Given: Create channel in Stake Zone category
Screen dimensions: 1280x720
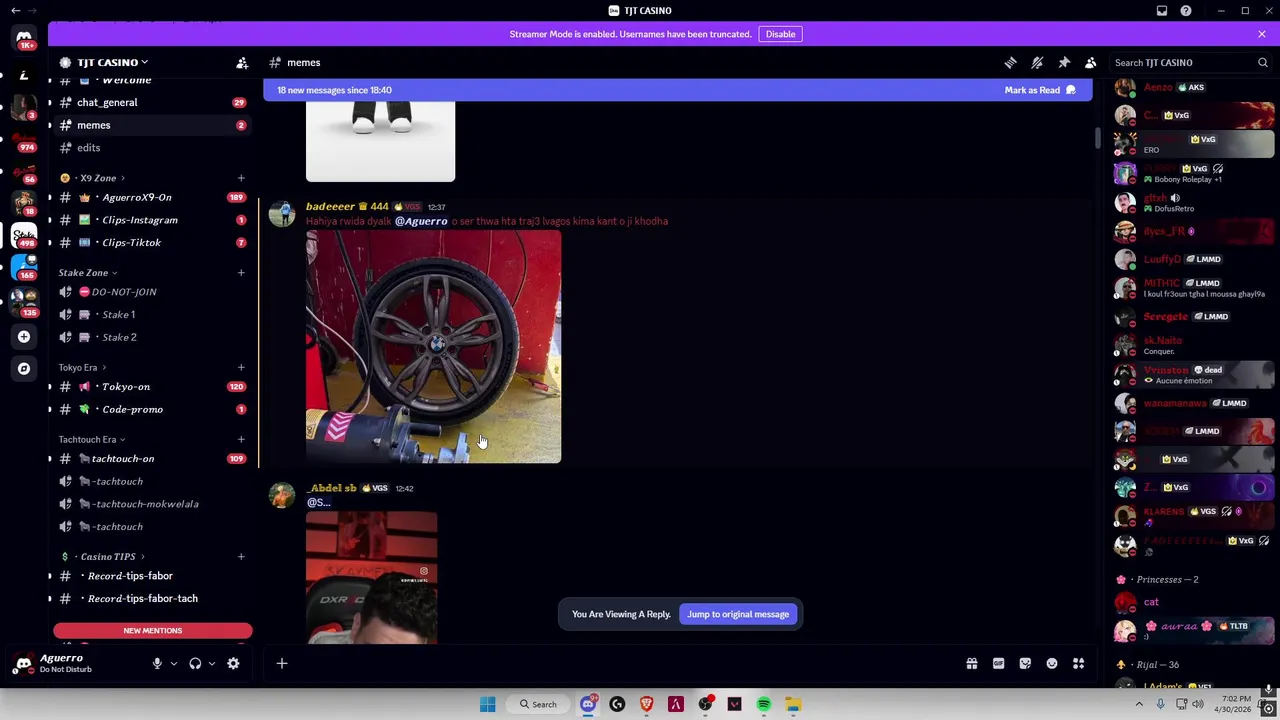Looking at the screenshot, I should click(241, 273).
